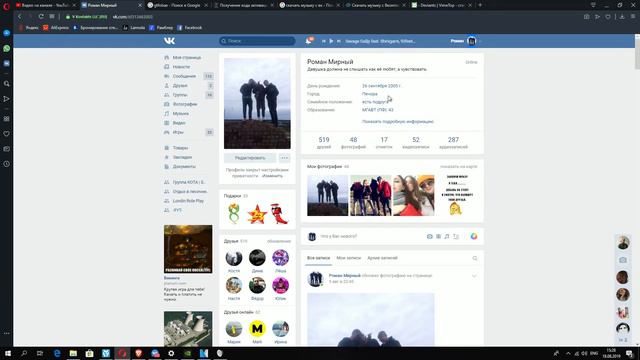
Task: Search wall posts via magnifier icon
Action: [x=475, y=258]
